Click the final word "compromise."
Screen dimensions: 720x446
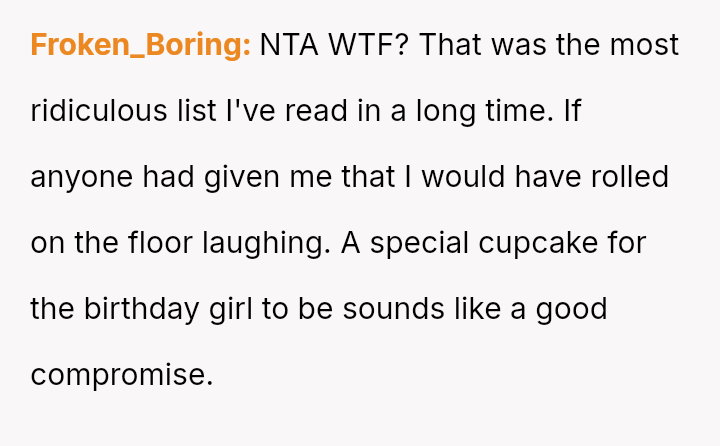tap(122, 376)
